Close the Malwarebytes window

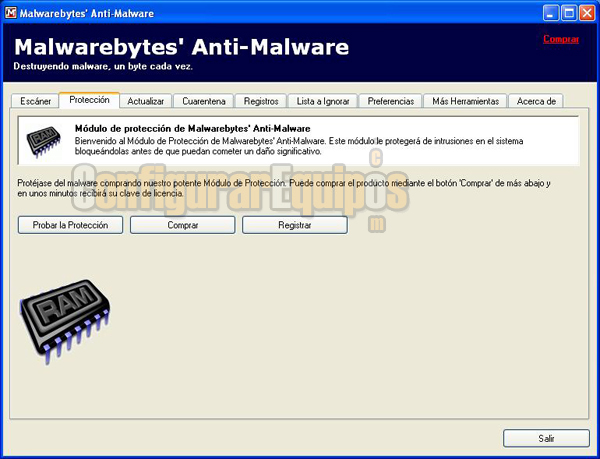[587, 13]
